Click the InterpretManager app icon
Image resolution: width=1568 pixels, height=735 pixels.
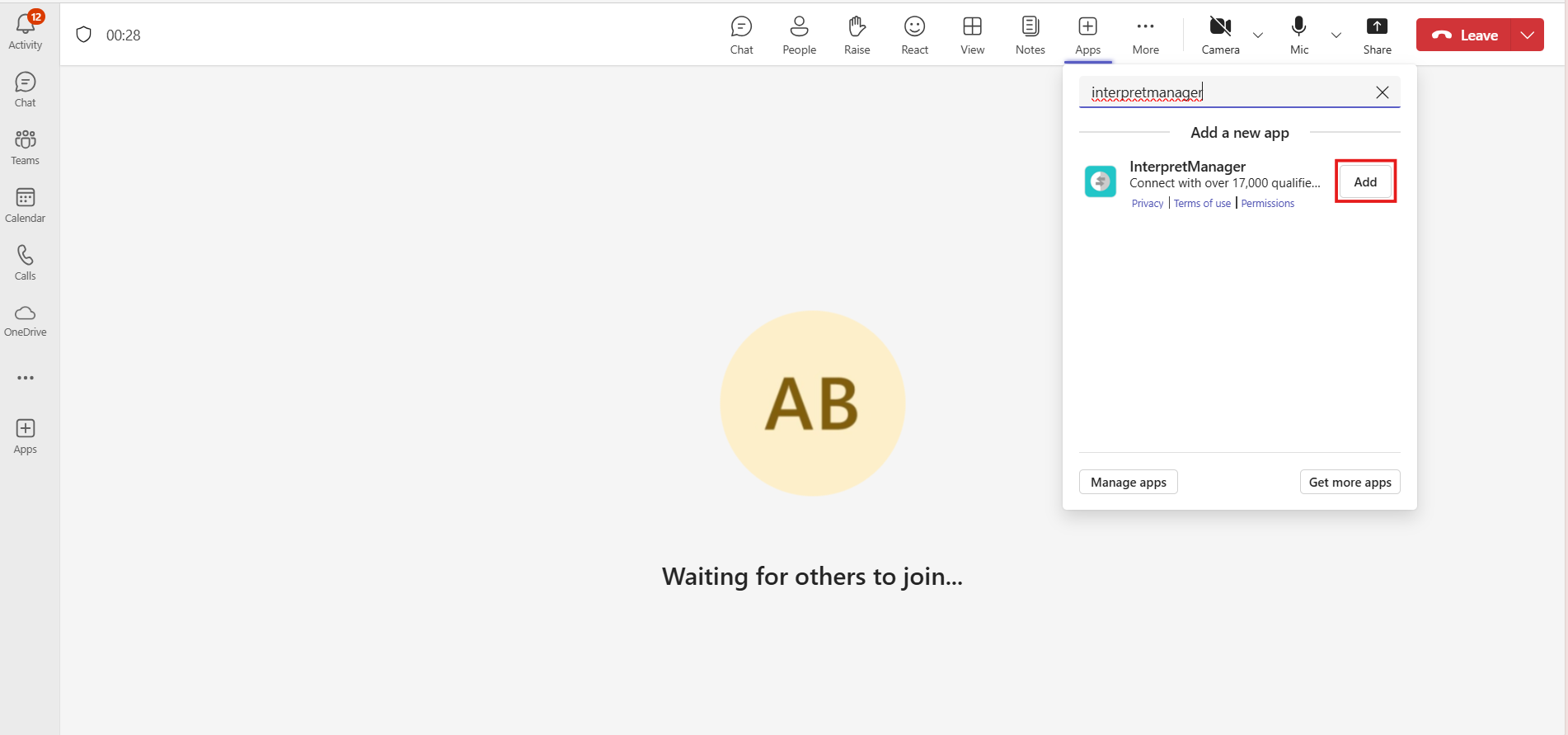(x=1101, y=181)
